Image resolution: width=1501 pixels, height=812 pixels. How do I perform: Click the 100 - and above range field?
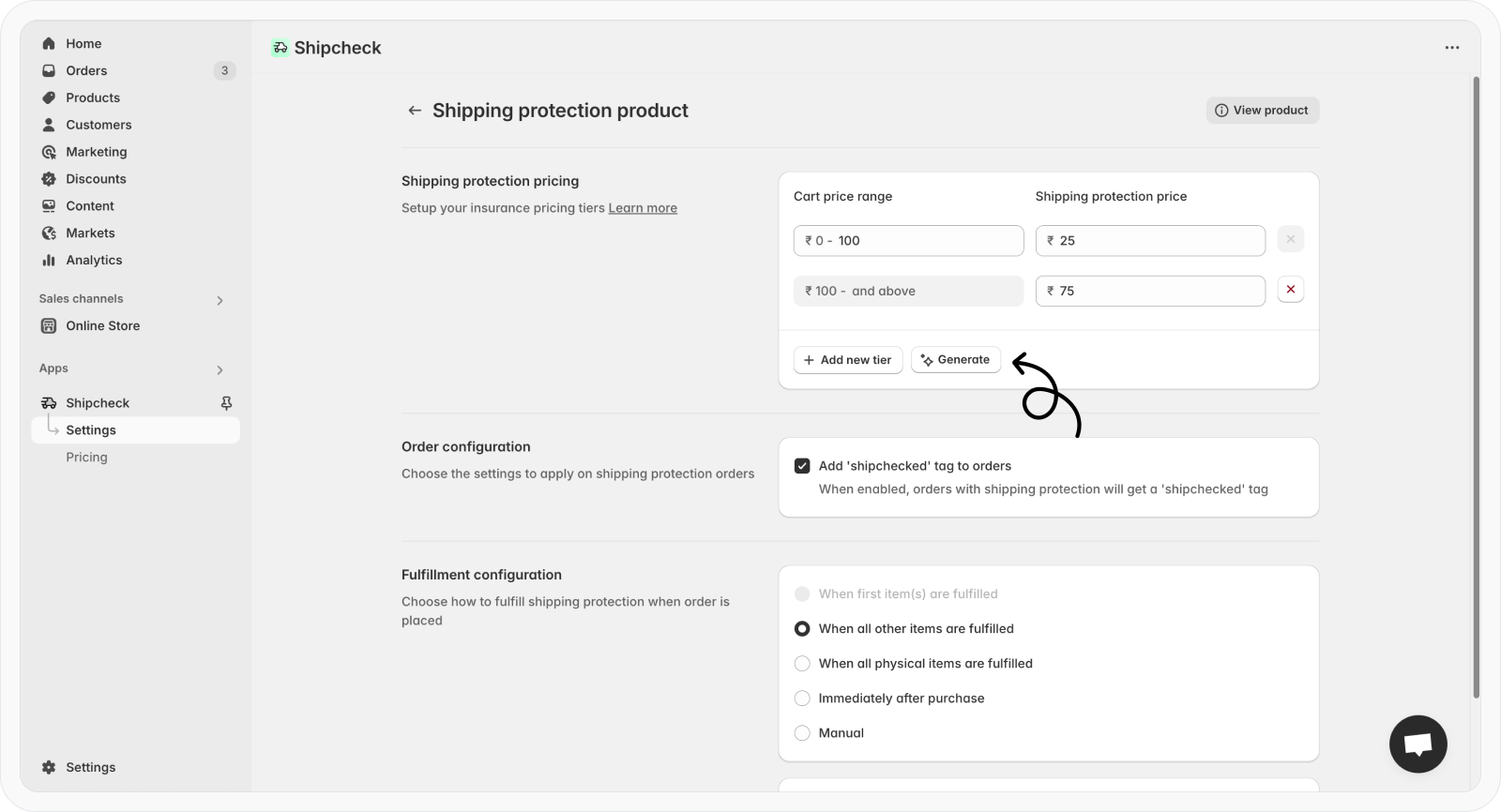908,291
